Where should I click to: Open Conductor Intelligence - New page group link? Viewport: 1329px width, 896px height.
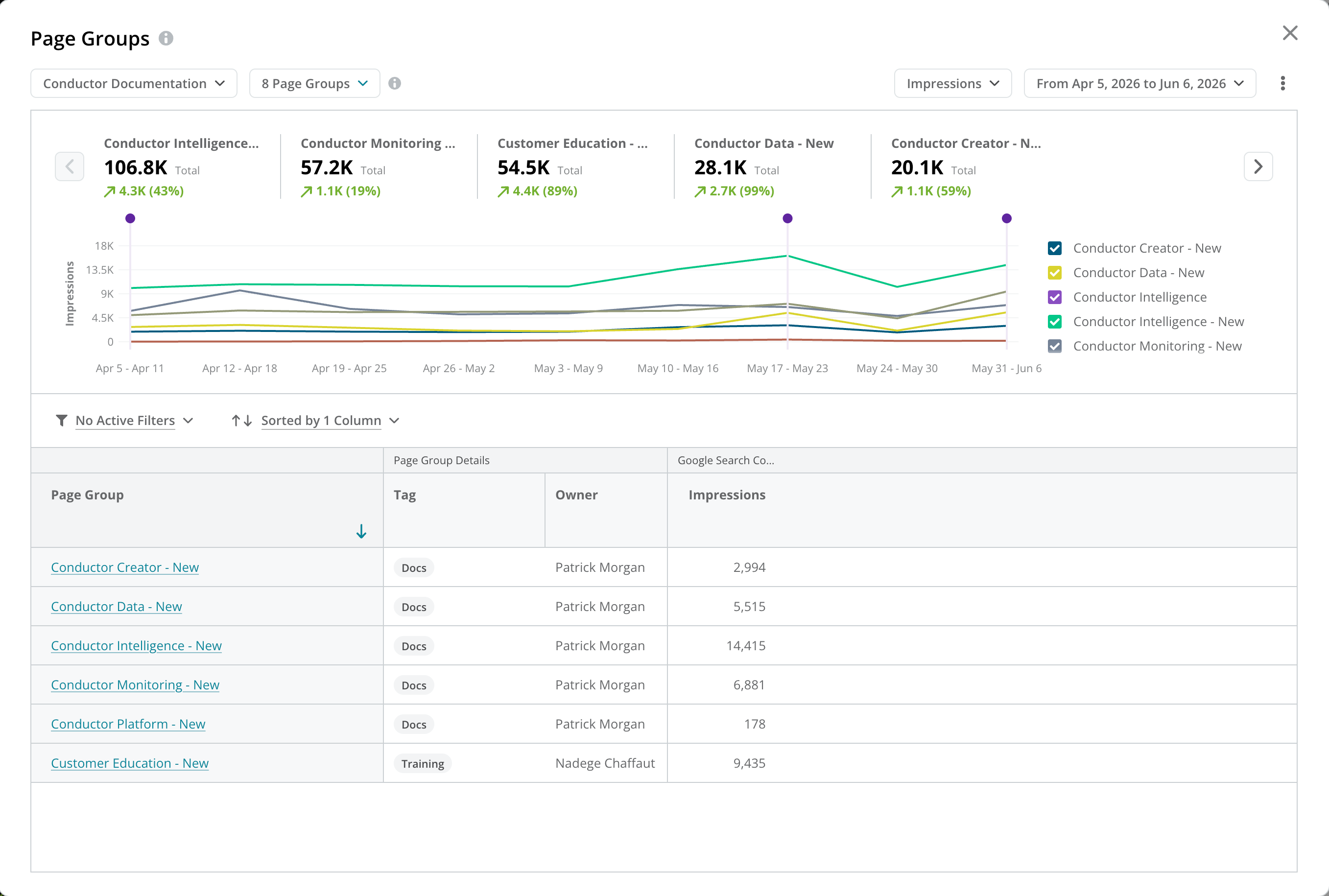tap(136, 646)
